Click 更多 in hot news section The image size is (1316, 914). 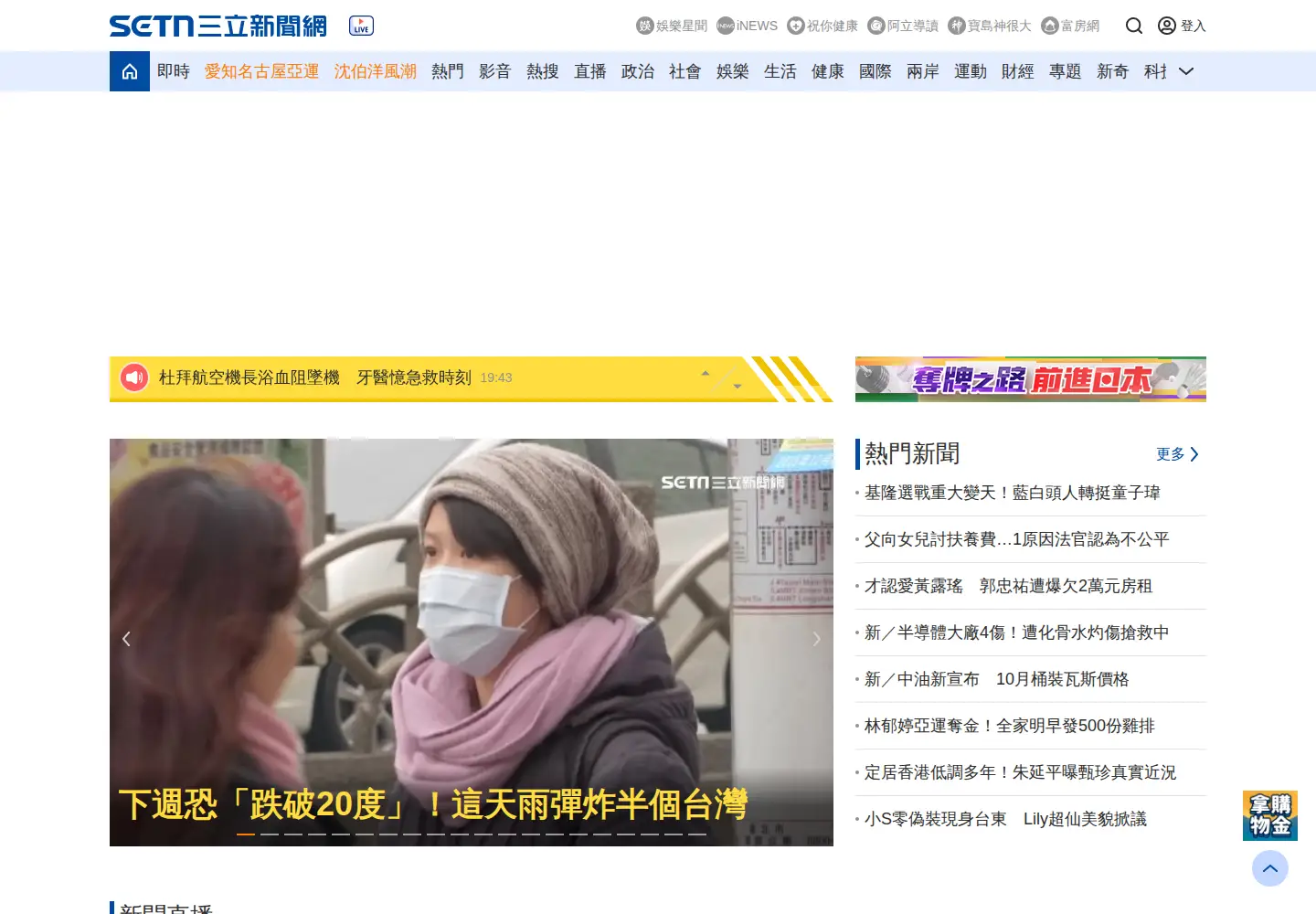point(1178,454)
